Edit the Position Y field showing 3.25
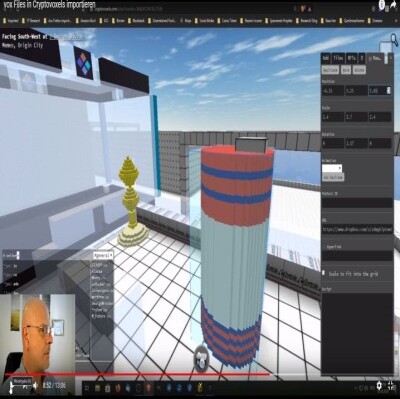Image resolution: width=400 pixels, height=399 pixels. pos(356,91)
